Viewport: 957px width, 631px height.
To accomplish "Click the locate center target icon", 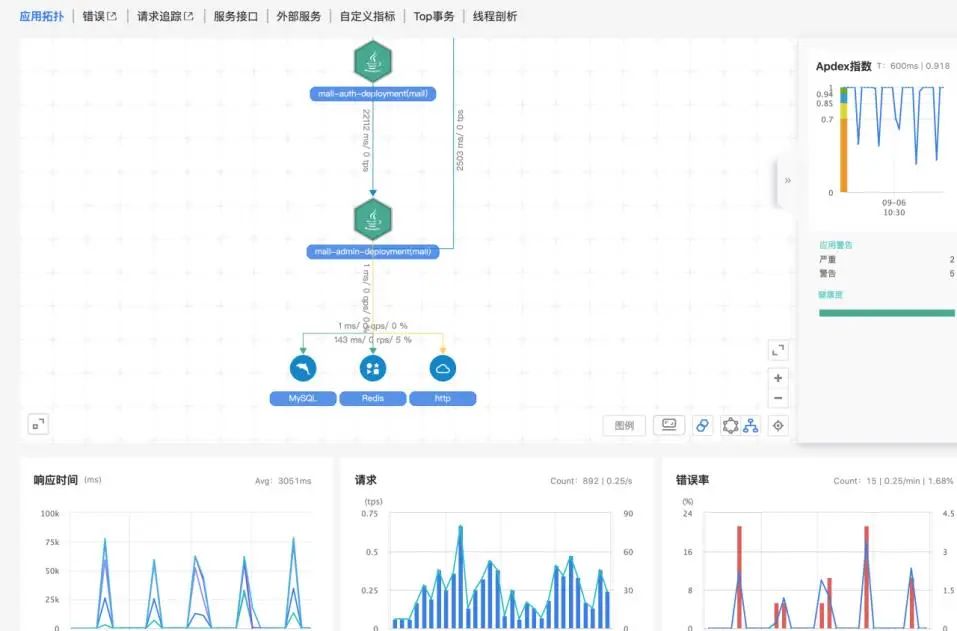I will [x=778, y=426].
